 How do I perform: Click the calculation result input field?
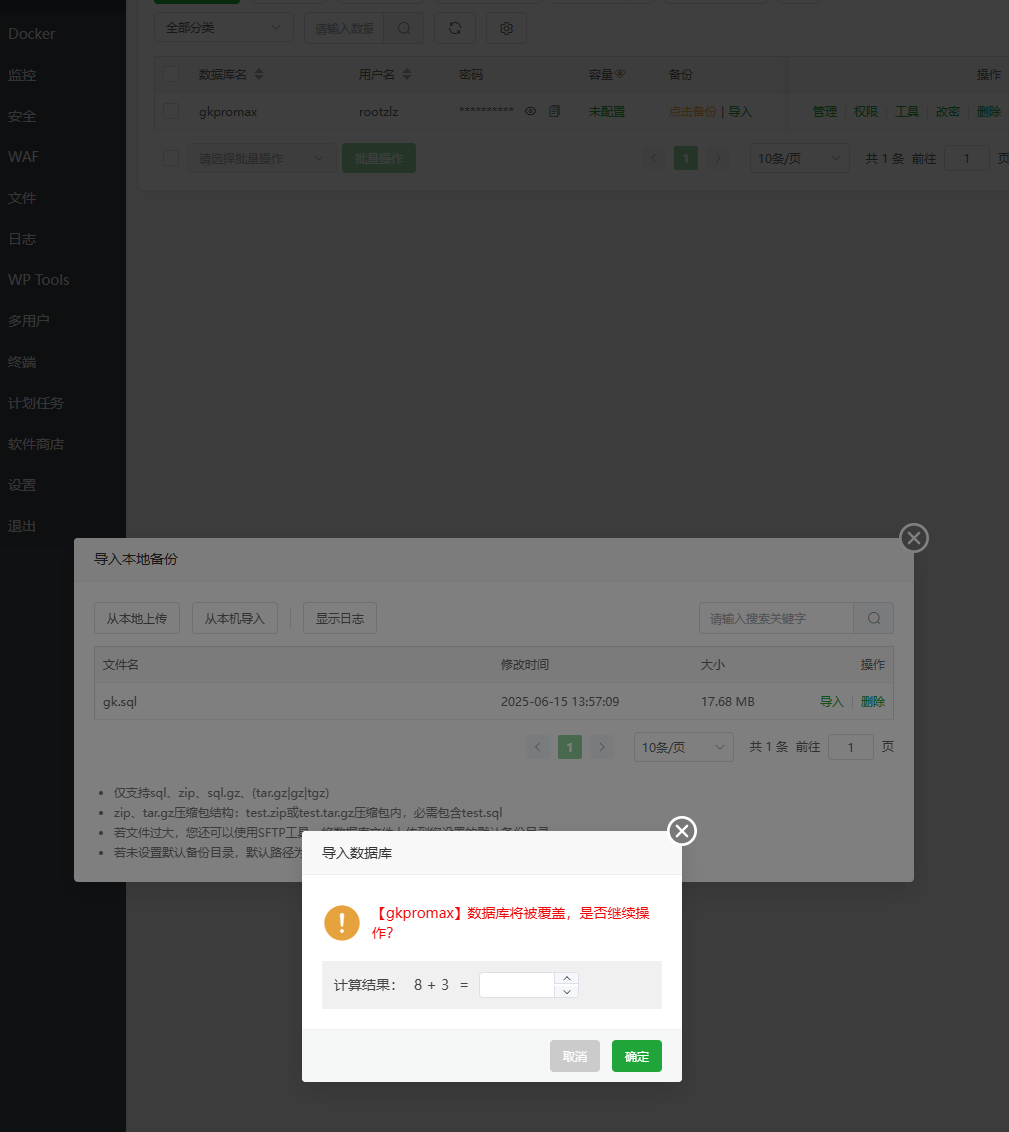click(x=517, y=985)
